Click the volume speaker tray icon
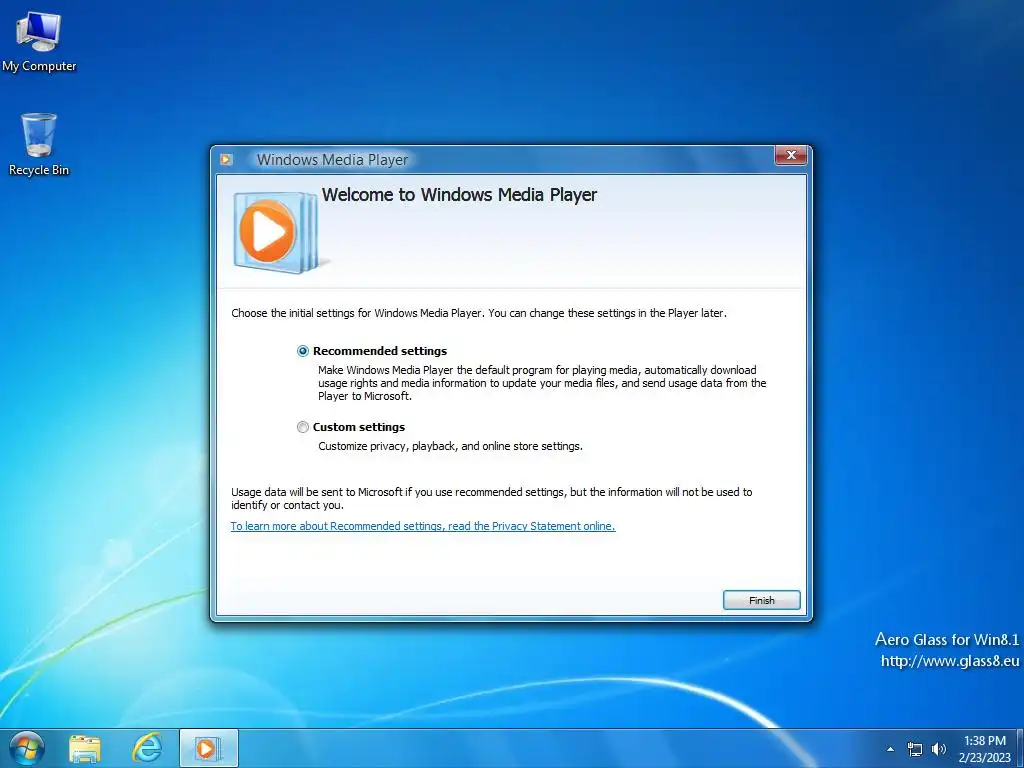Viewport: 1024px width, 768px height. [938, 749]
